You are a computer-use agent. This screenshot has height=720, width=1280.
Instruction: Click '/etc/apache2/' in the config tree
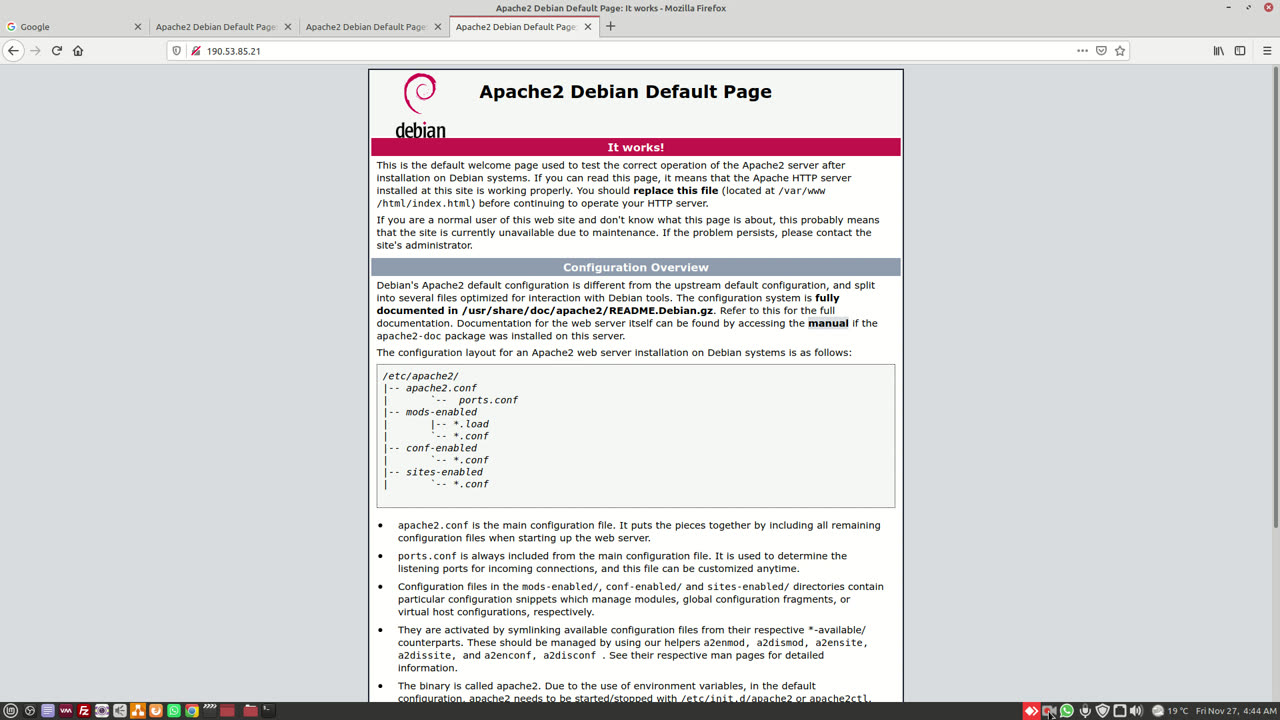[x=420, y=376]
